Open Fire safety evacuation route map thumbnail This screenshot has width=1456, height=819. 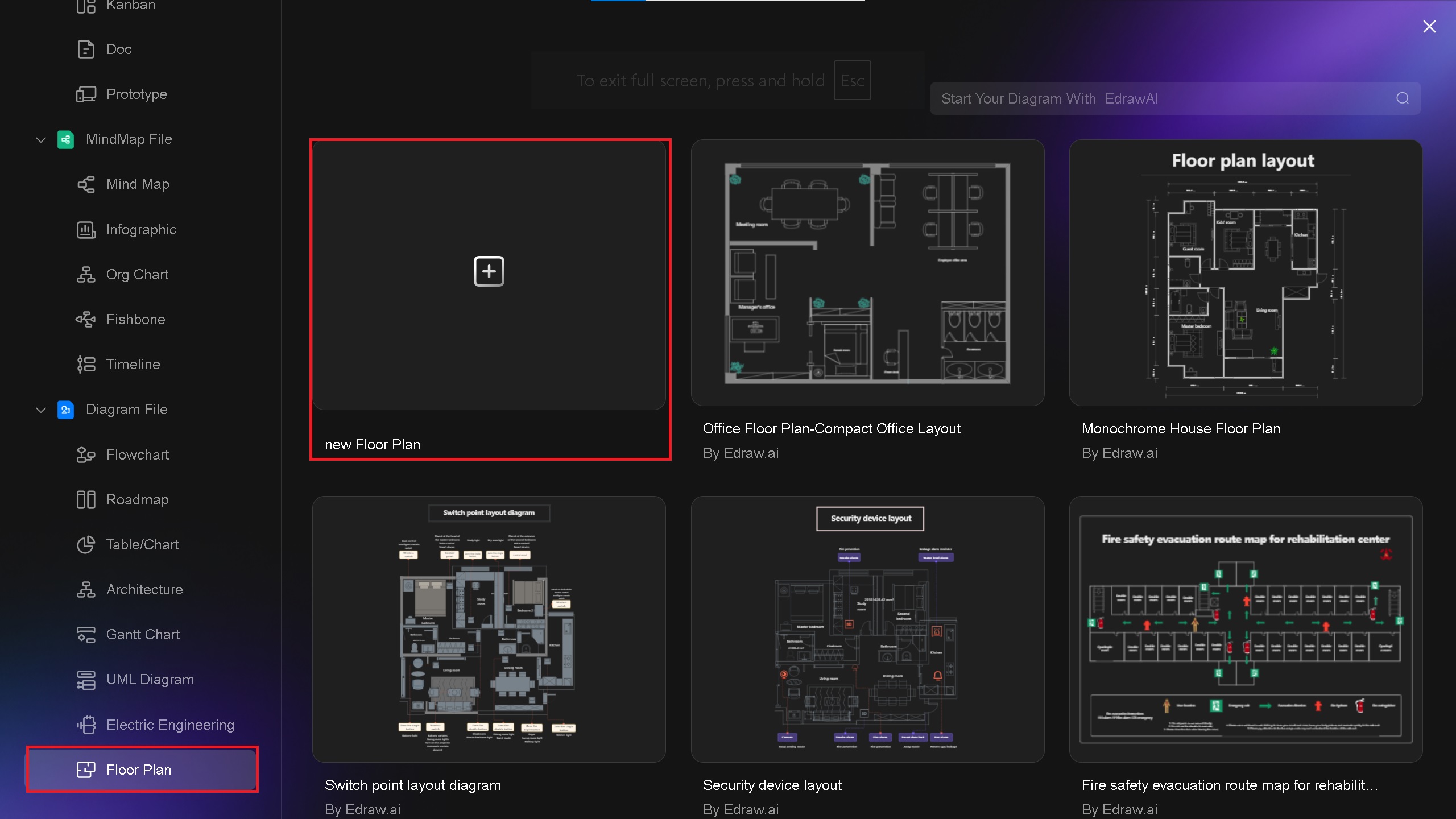point(1246,629)
